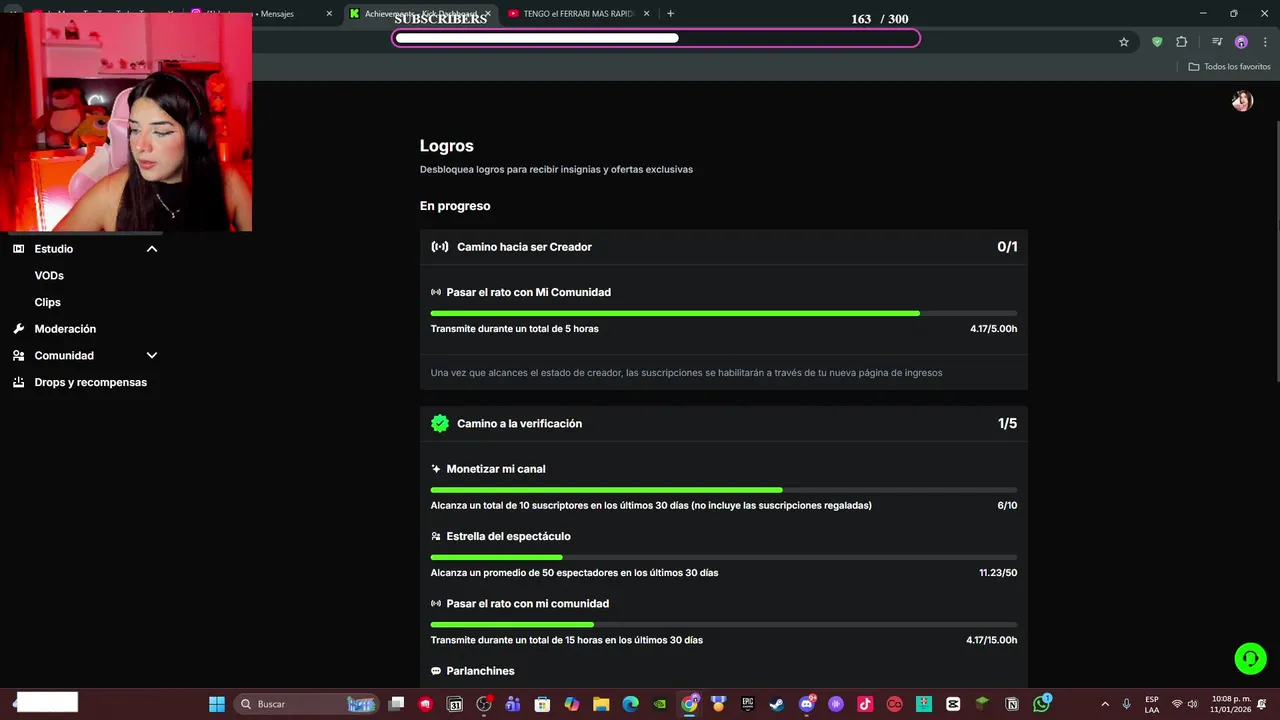Click the 4.17/5.00h value
Screen dimensions: 1280x720
coord(993,329)
